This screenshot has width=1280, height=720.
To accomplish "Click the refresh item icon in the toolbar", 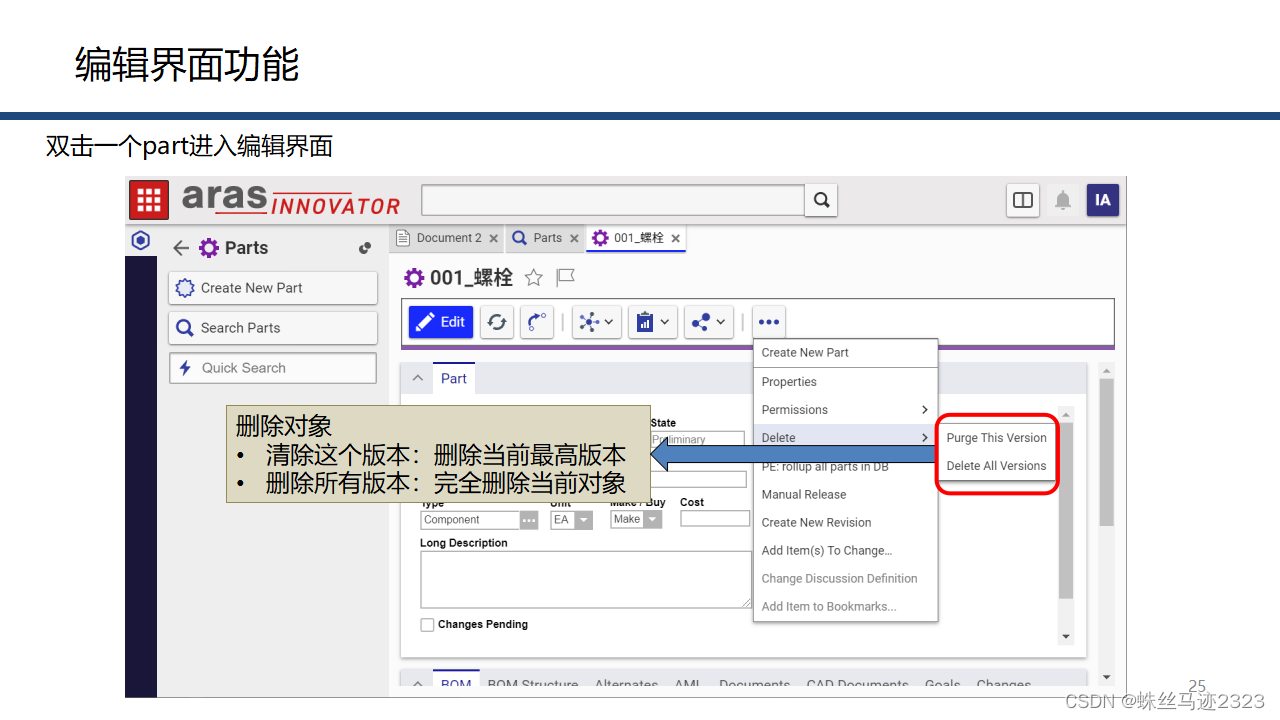I will [x=496, y=321].
